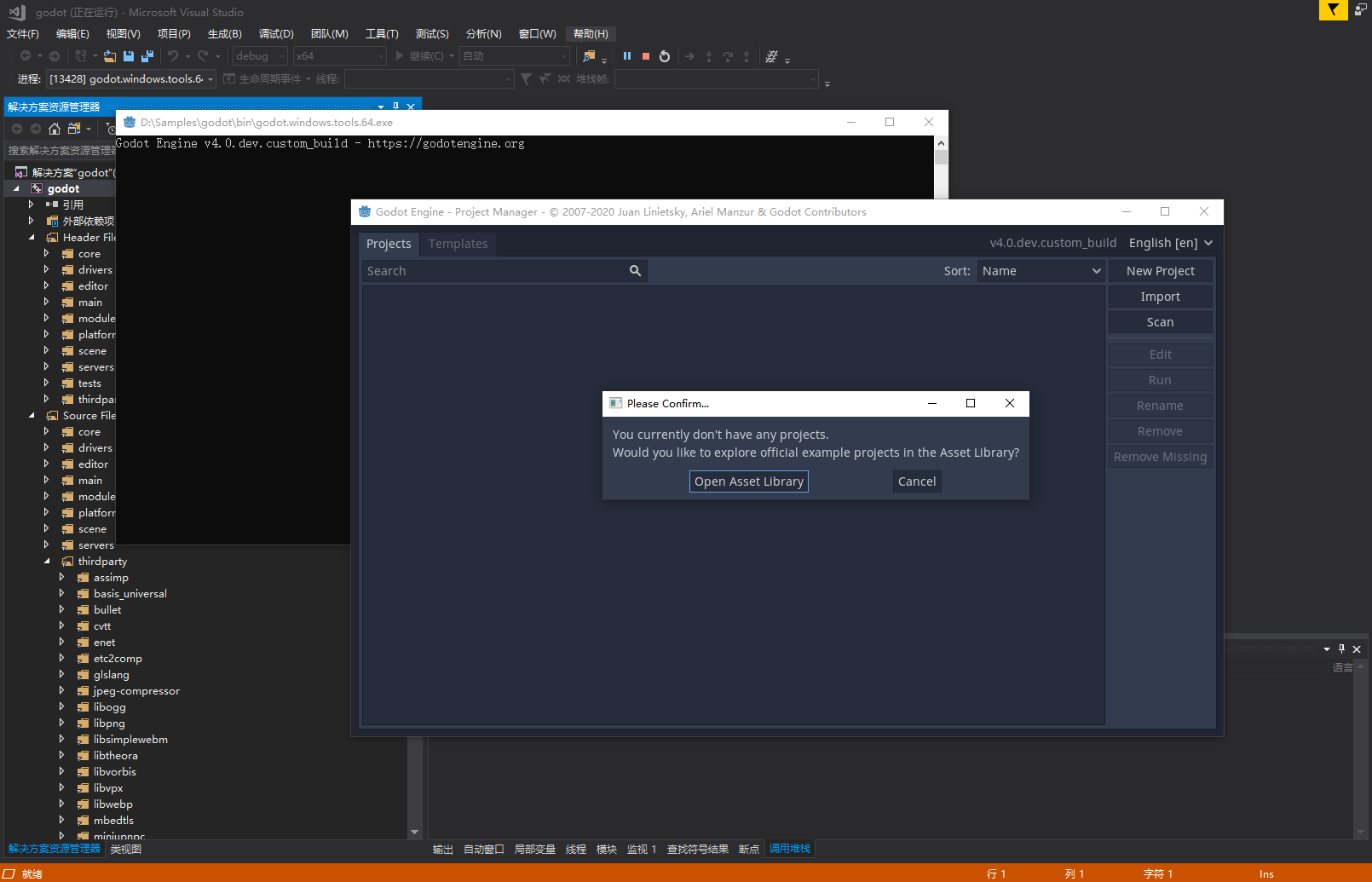Click the Step Into arrow

(709, 56)
